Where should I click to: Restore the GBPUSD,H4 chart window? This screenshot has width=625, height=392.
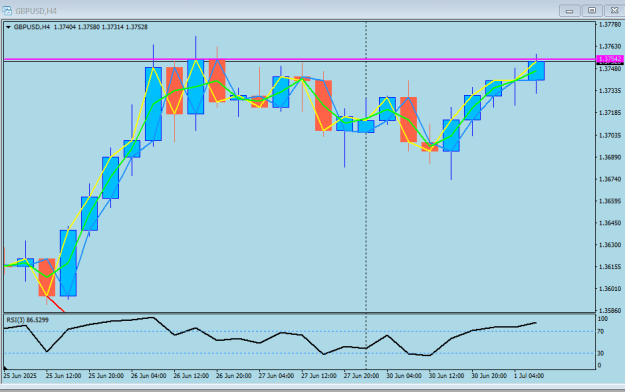pyautogui.click(x=592, y=11)
